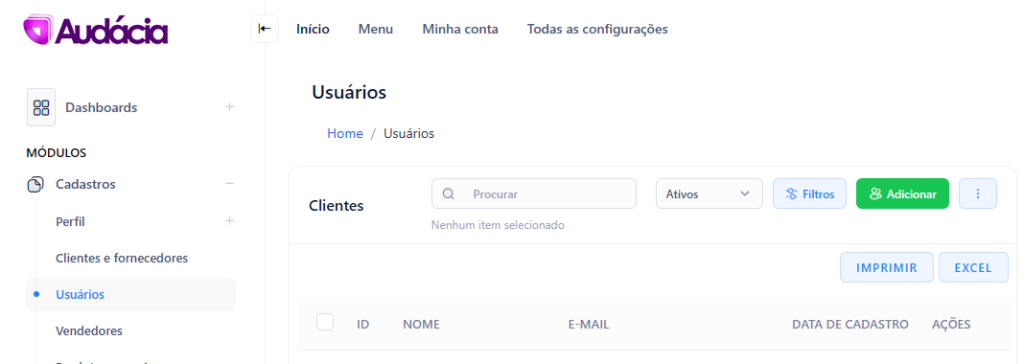This screenshot has width=1024, height=364.
Task: Open the three-dot more options button
Action: click(978, 193)
